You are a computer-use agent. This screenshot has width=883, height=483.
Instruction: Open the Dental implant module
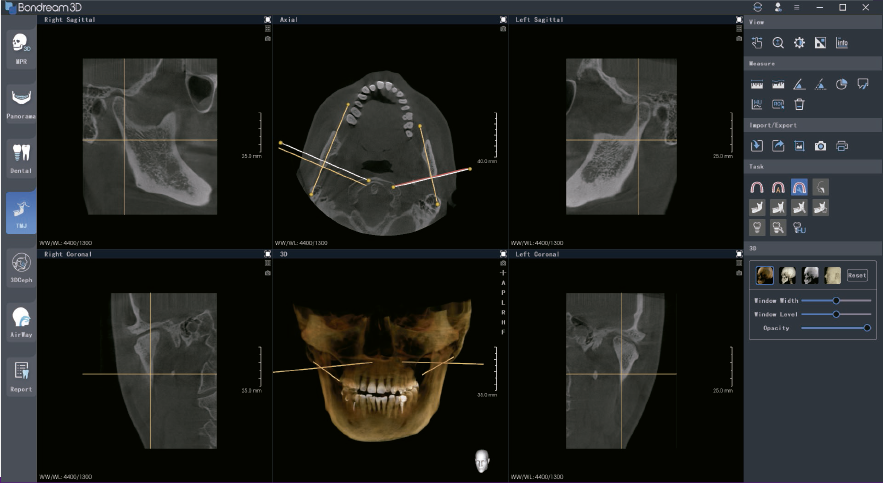20,157
